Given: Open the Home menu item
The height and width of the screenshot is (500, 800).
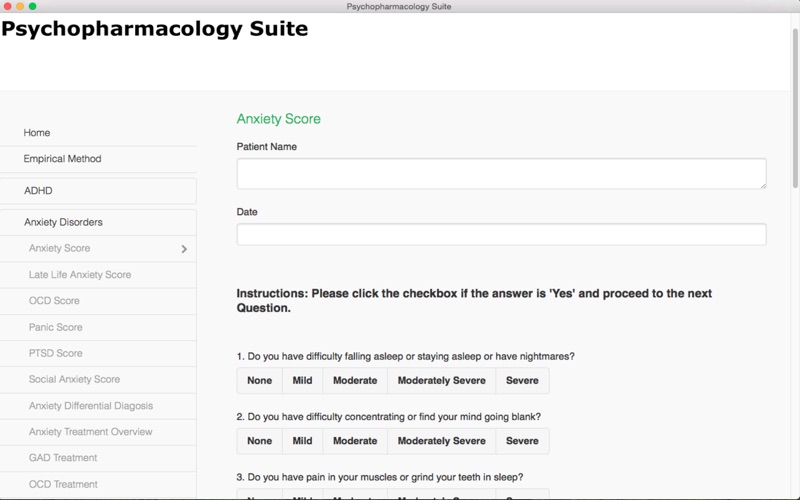Looking at the screenshot, I should click(x=37, y=133).
